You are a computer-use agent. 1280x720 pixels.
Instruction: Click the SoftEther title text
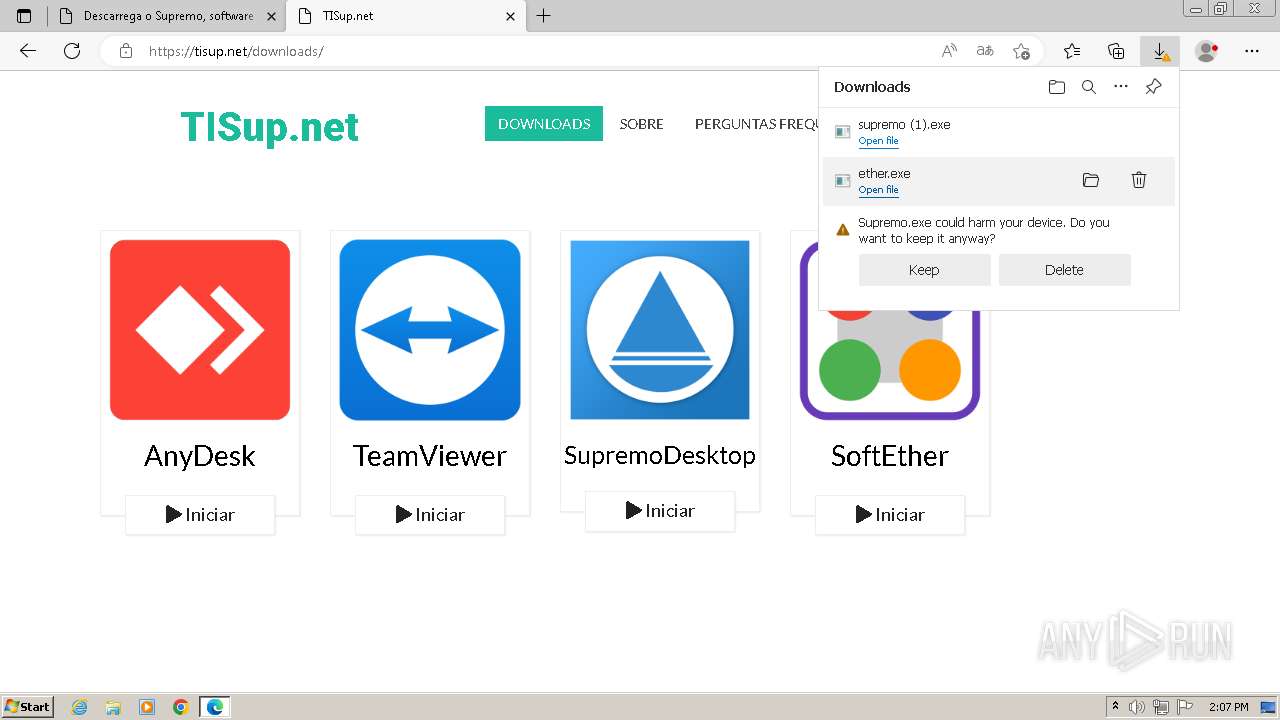(890, 456)
